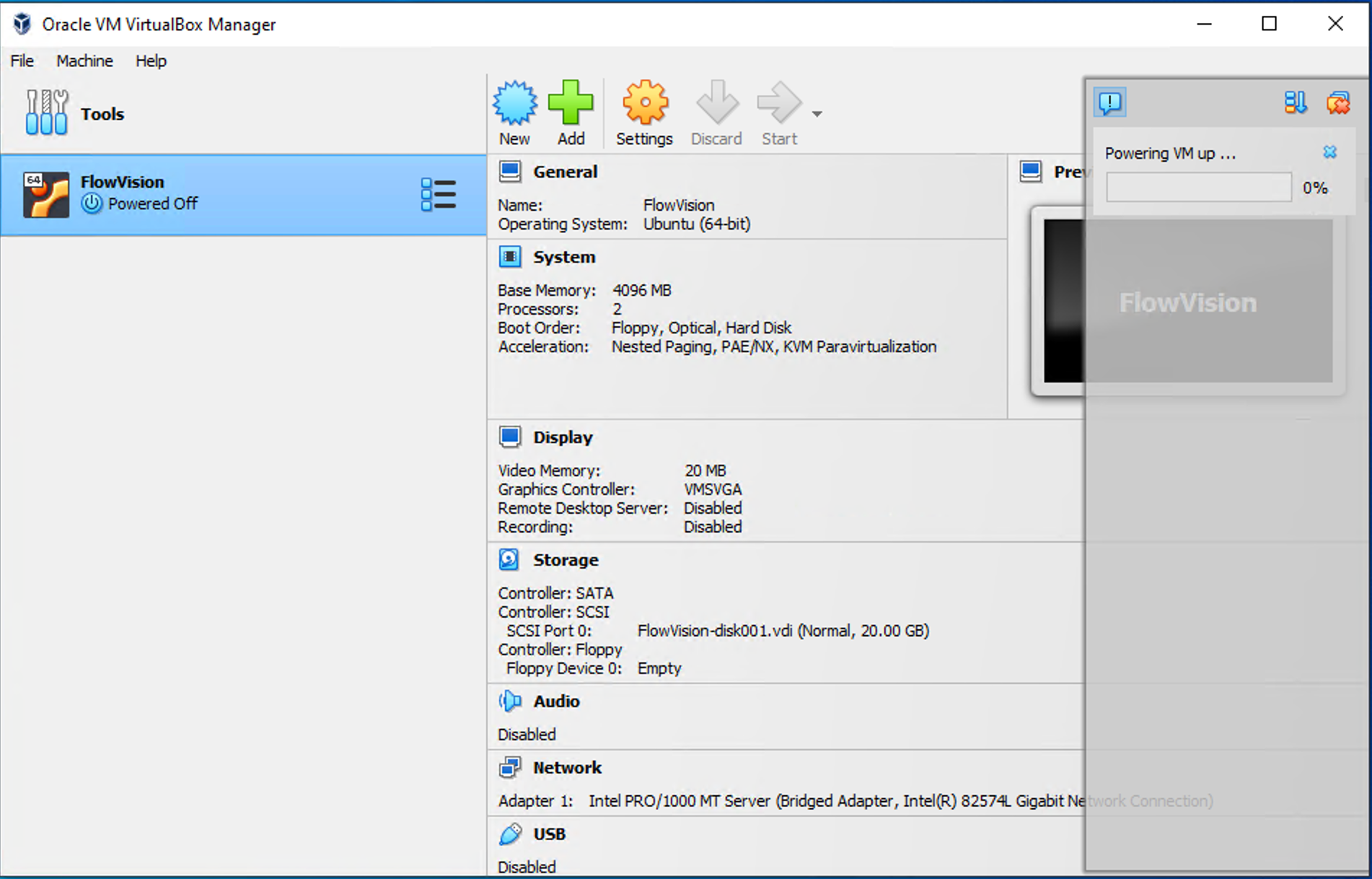1372x879 pixels.
Task: Click the keep finished progresses icon
Action: pos(1296,102)
